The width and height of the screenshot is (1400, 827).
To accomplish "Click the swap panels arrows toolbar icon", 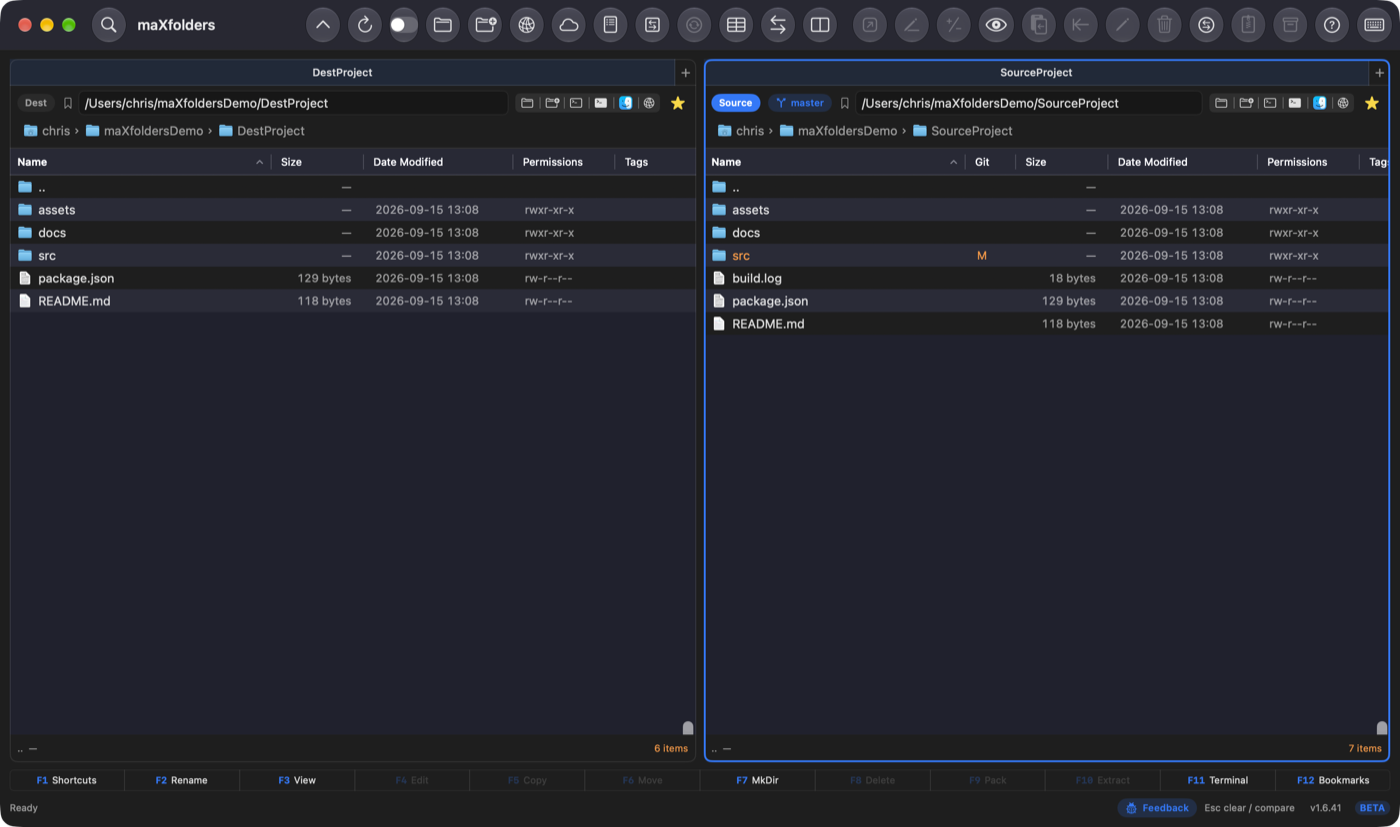I will pos(778,25).
